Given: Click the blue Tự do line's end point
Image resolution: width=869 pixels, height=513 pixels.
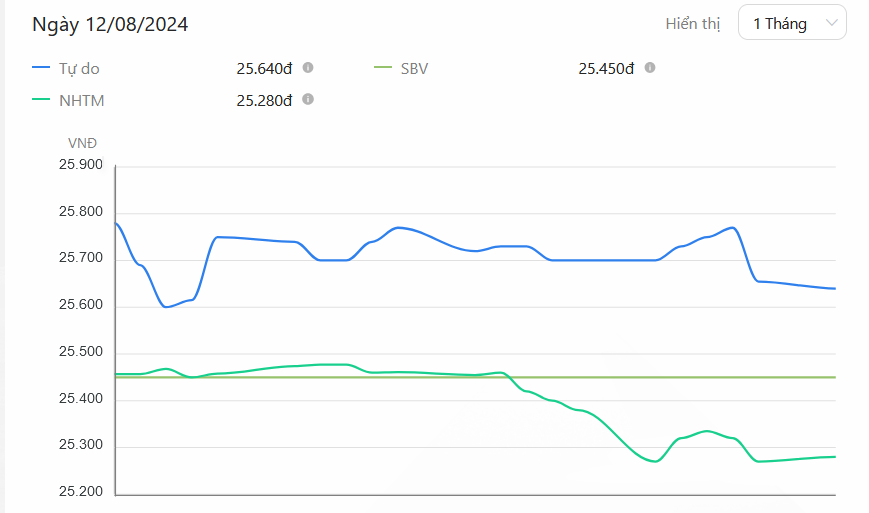Looking at the screenshot, I should tap(835, 289).
